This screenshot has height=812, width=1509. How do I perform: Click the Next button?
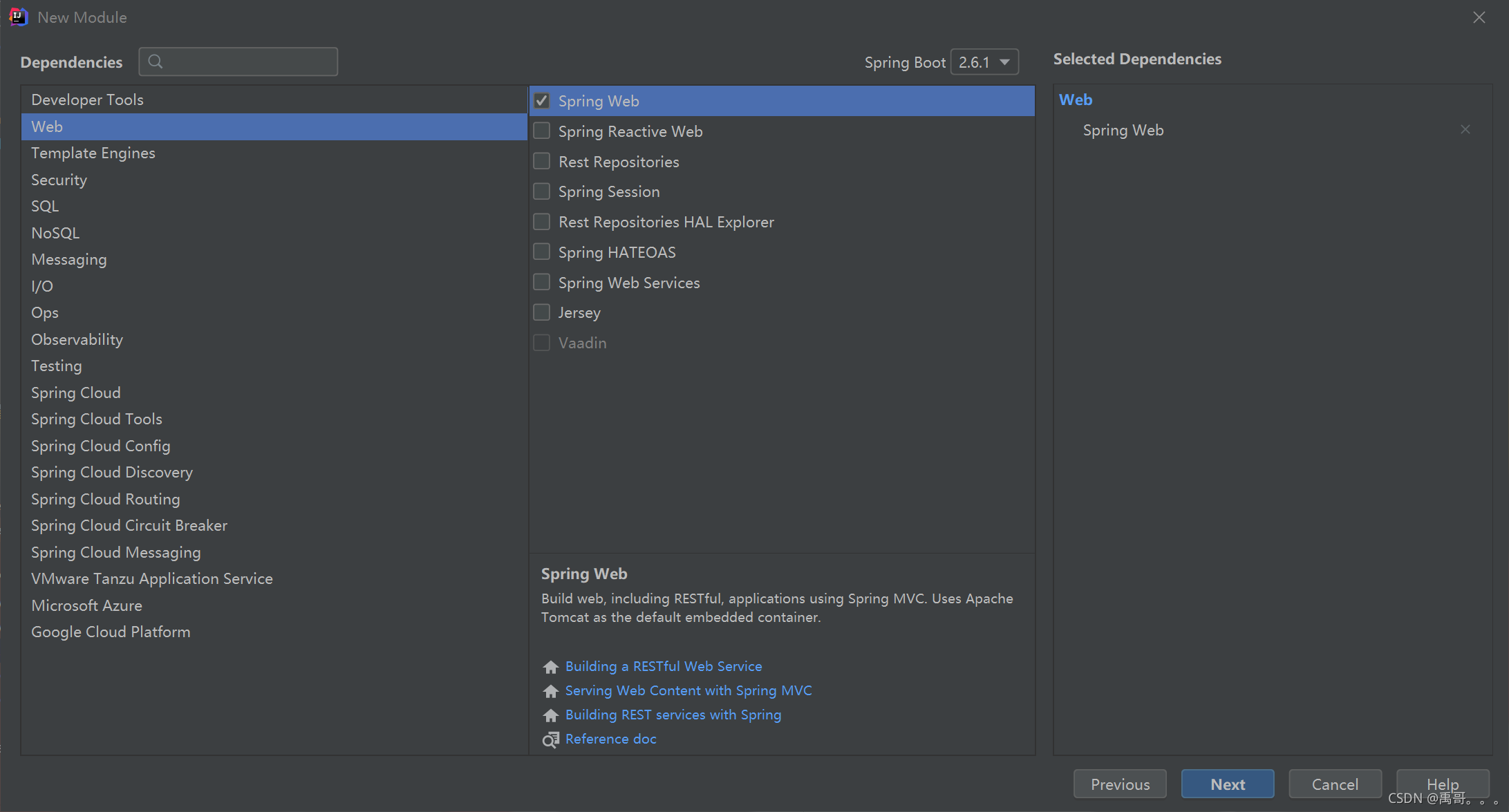[1228, 784]
